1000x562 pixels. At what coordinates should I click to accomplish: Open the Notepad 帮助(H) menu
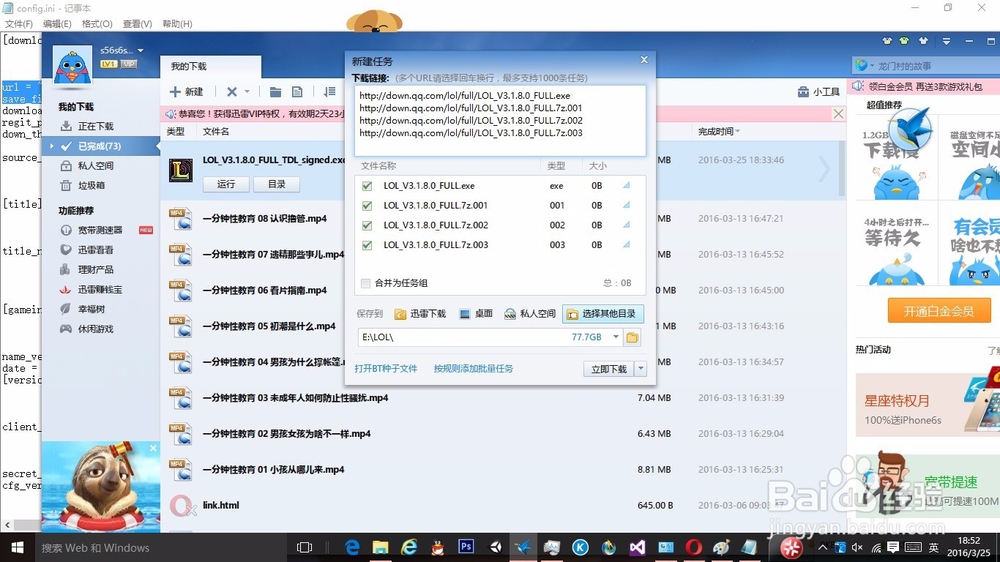(177, 24)
